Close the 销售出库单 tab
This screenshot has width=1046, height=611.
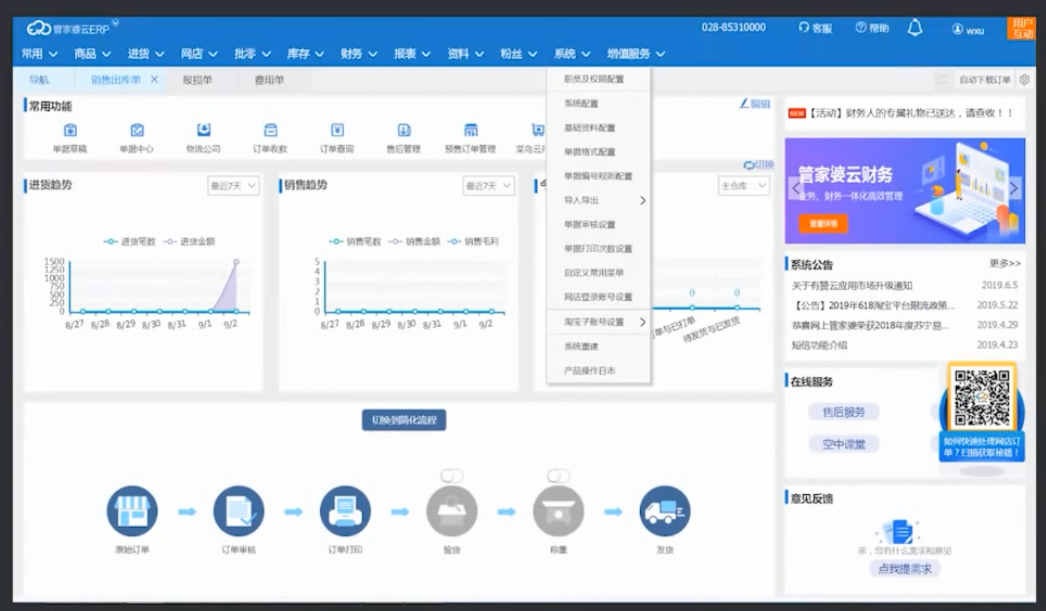tap(154, 79)
